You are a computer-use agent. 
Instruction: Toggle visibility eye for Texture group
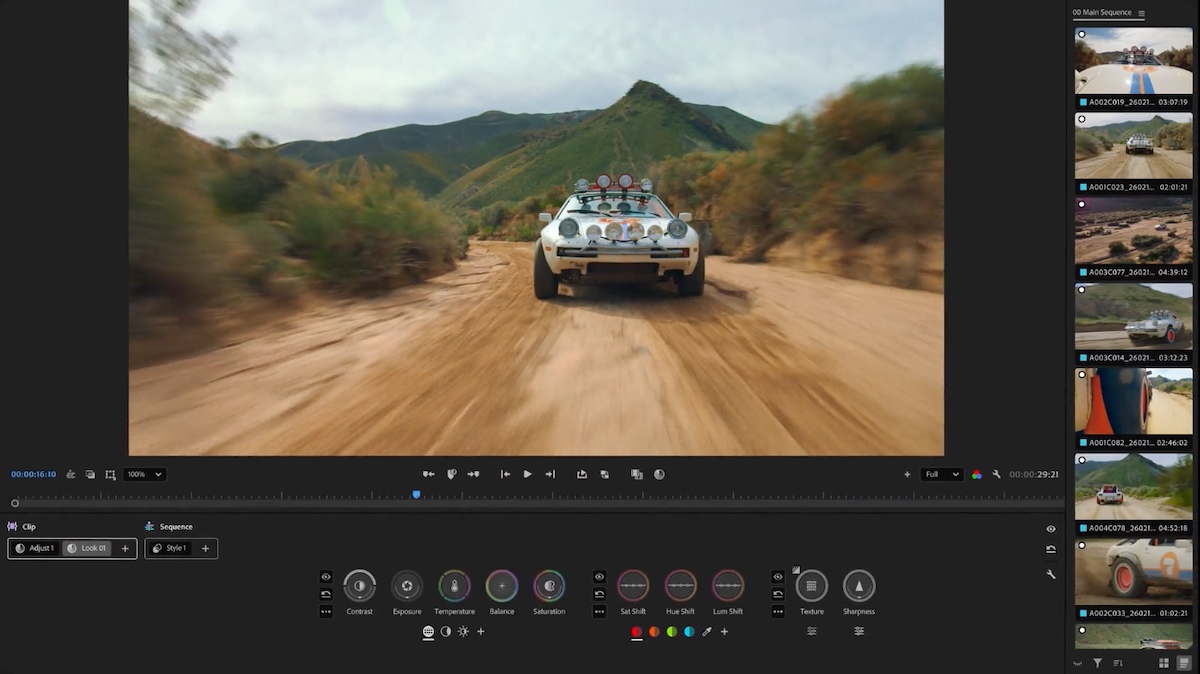[x=778, y=576]
